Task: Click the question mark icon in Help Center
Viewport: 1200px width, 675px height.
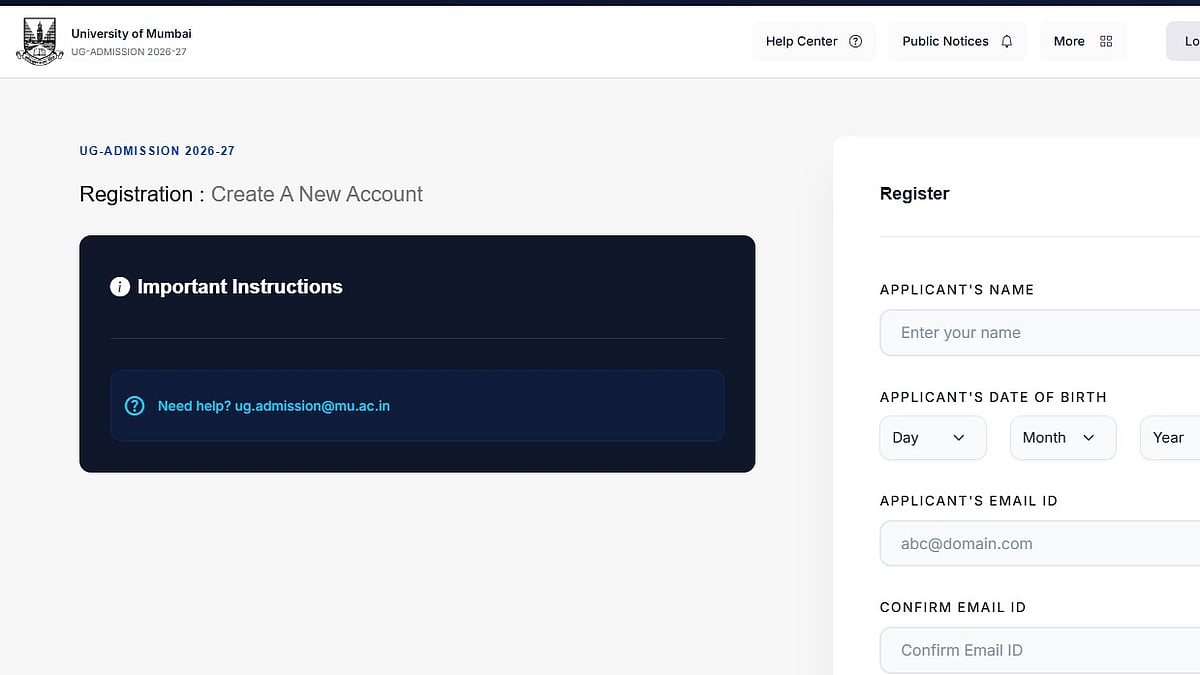Action: tap(855, 41)
